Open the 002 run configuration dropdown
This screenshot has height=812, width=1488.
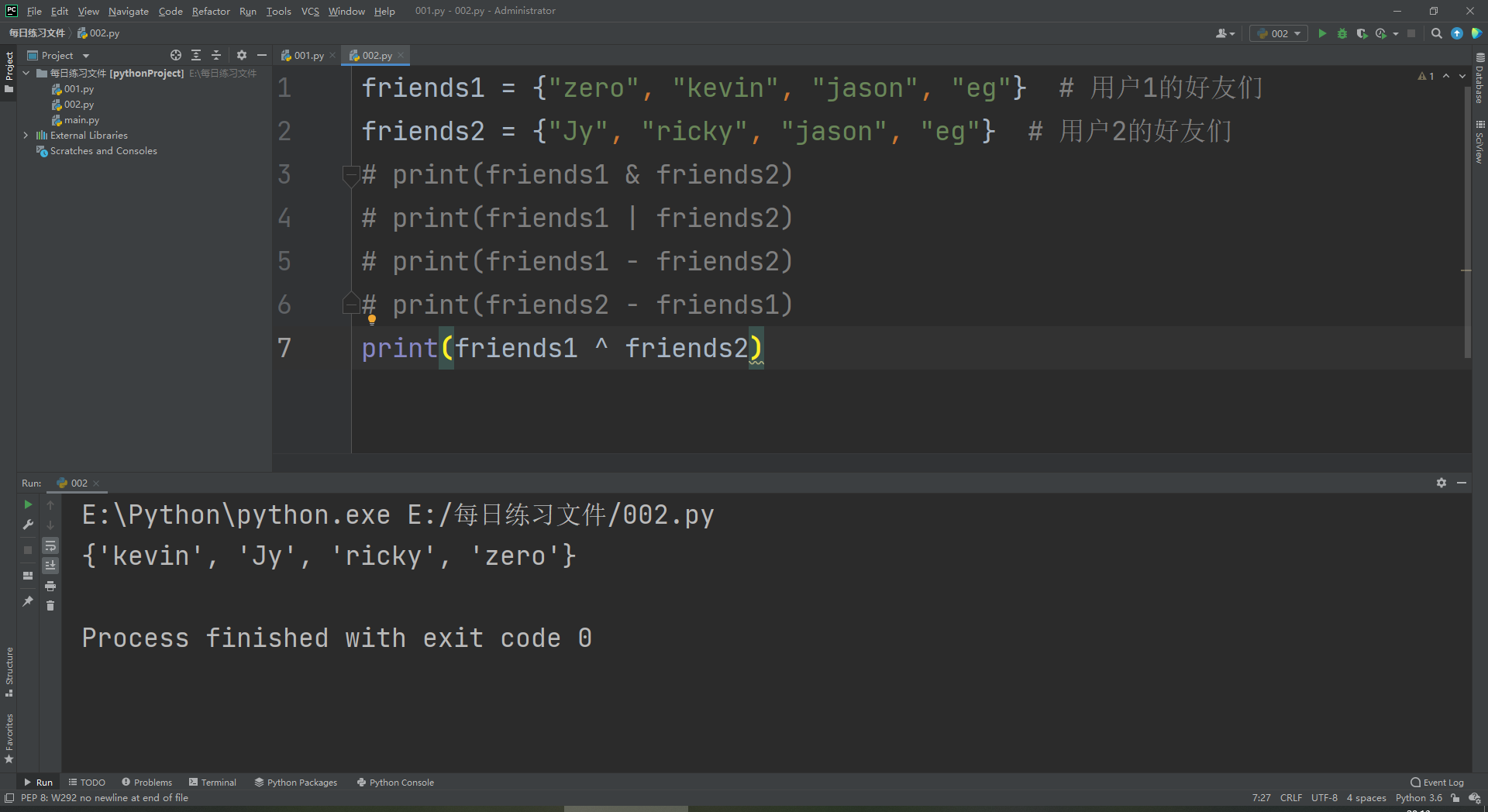[x=1279, y=33]
